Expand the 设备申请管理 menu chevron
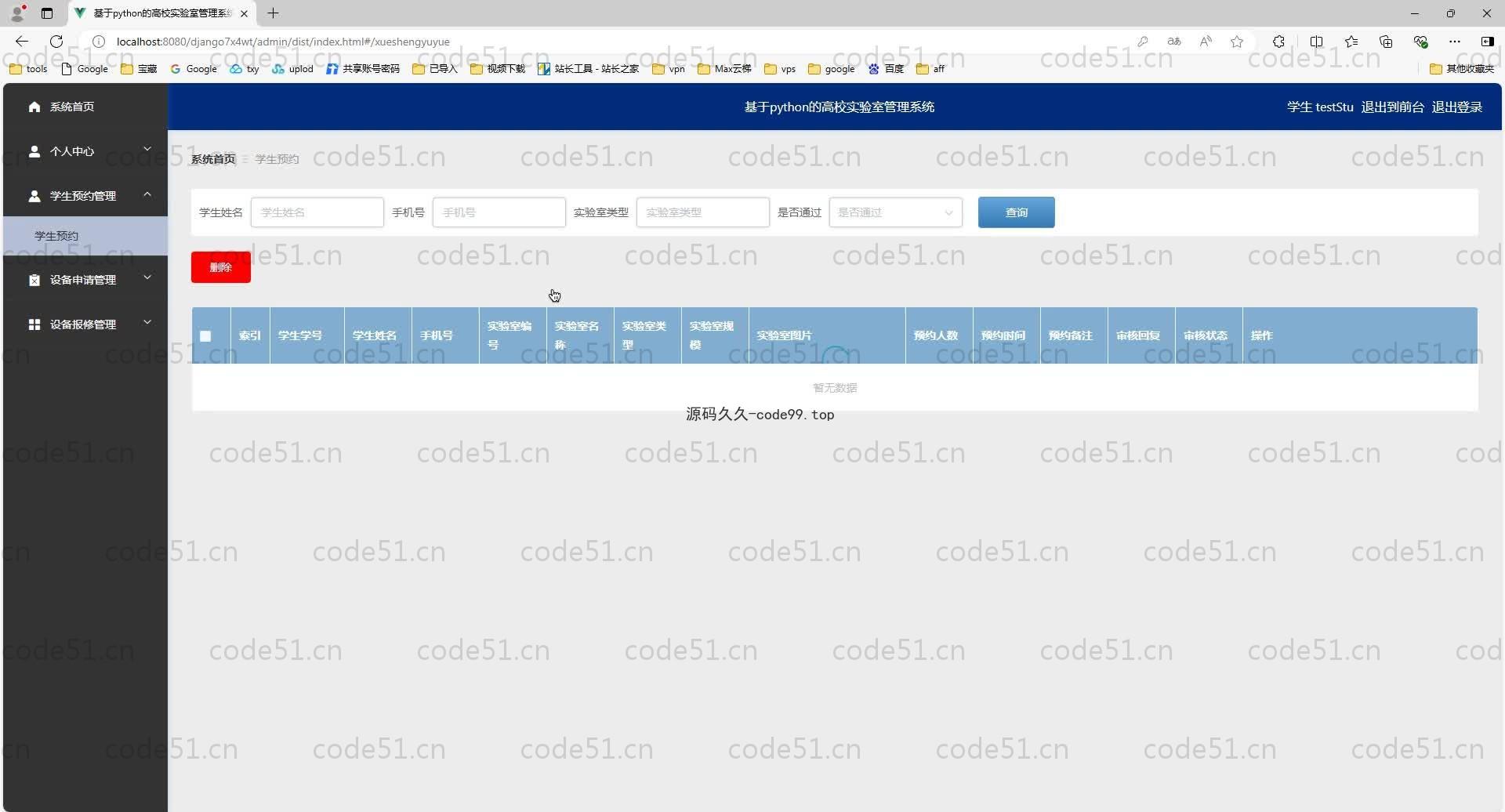 click(147, 277)
